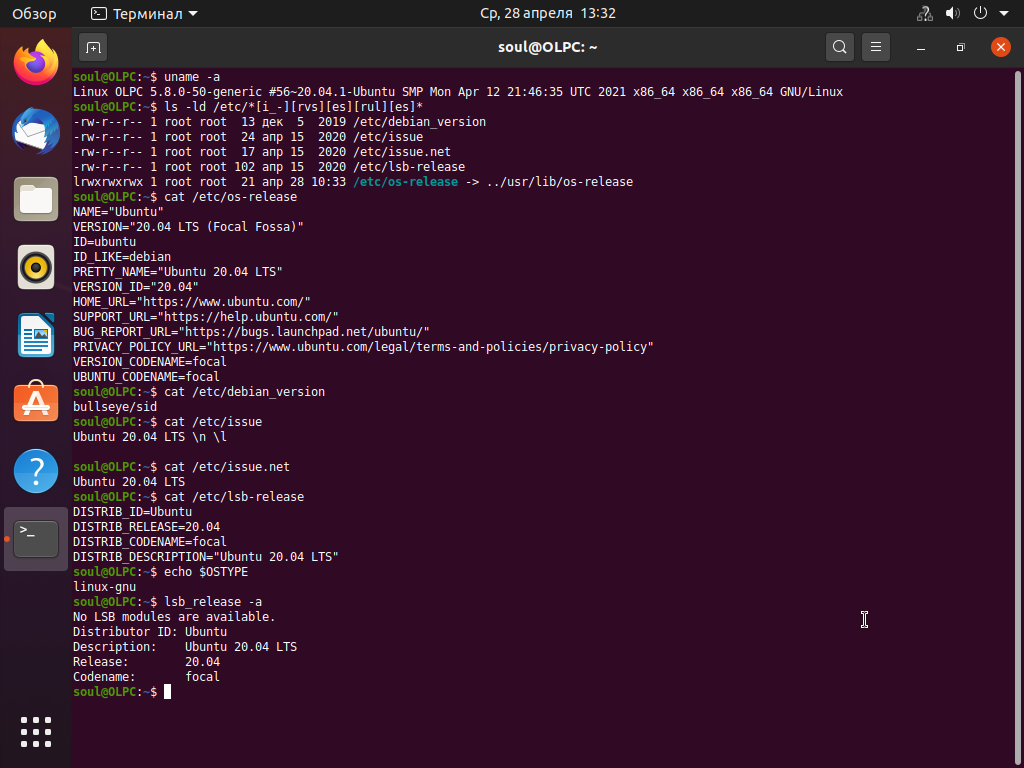Open the terminal hamburger menu
This screenshot has height=768, width=1024.
coord(876,47)
